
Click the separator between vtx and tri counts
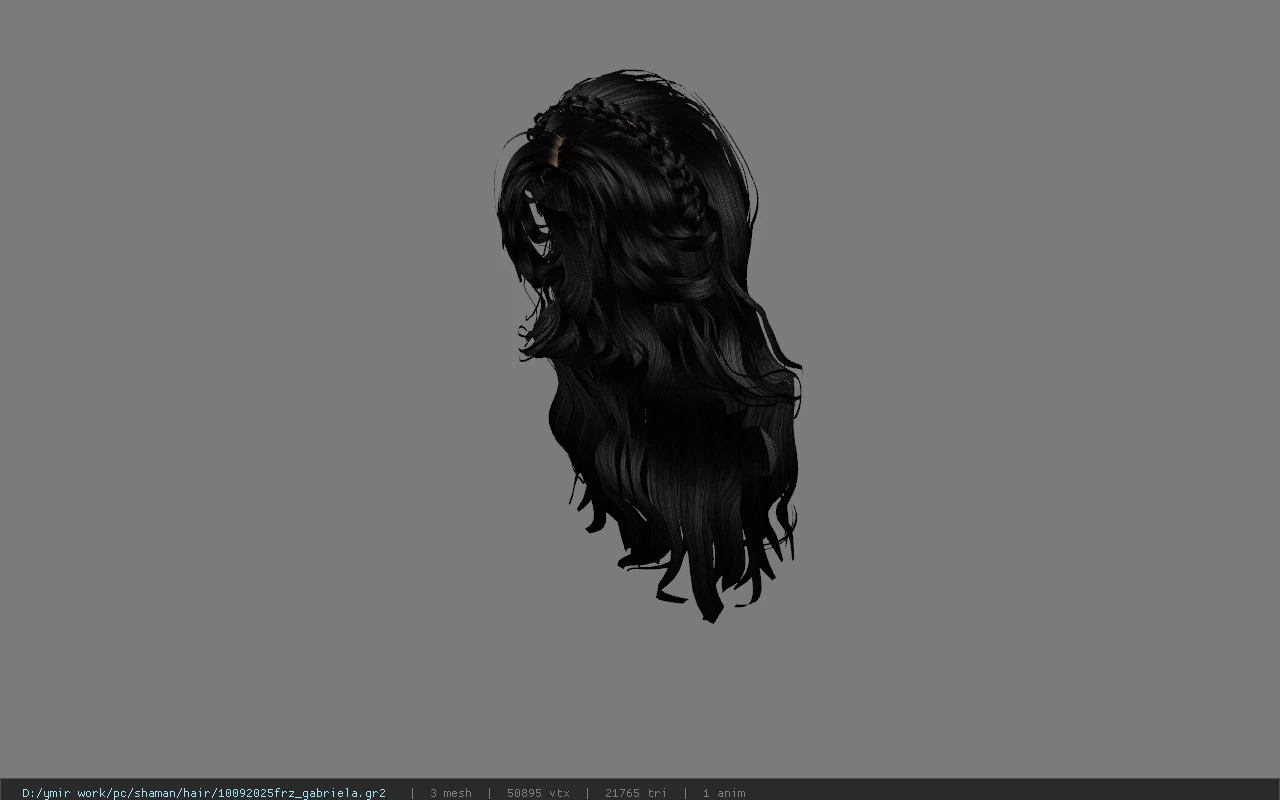pos(587,793)
